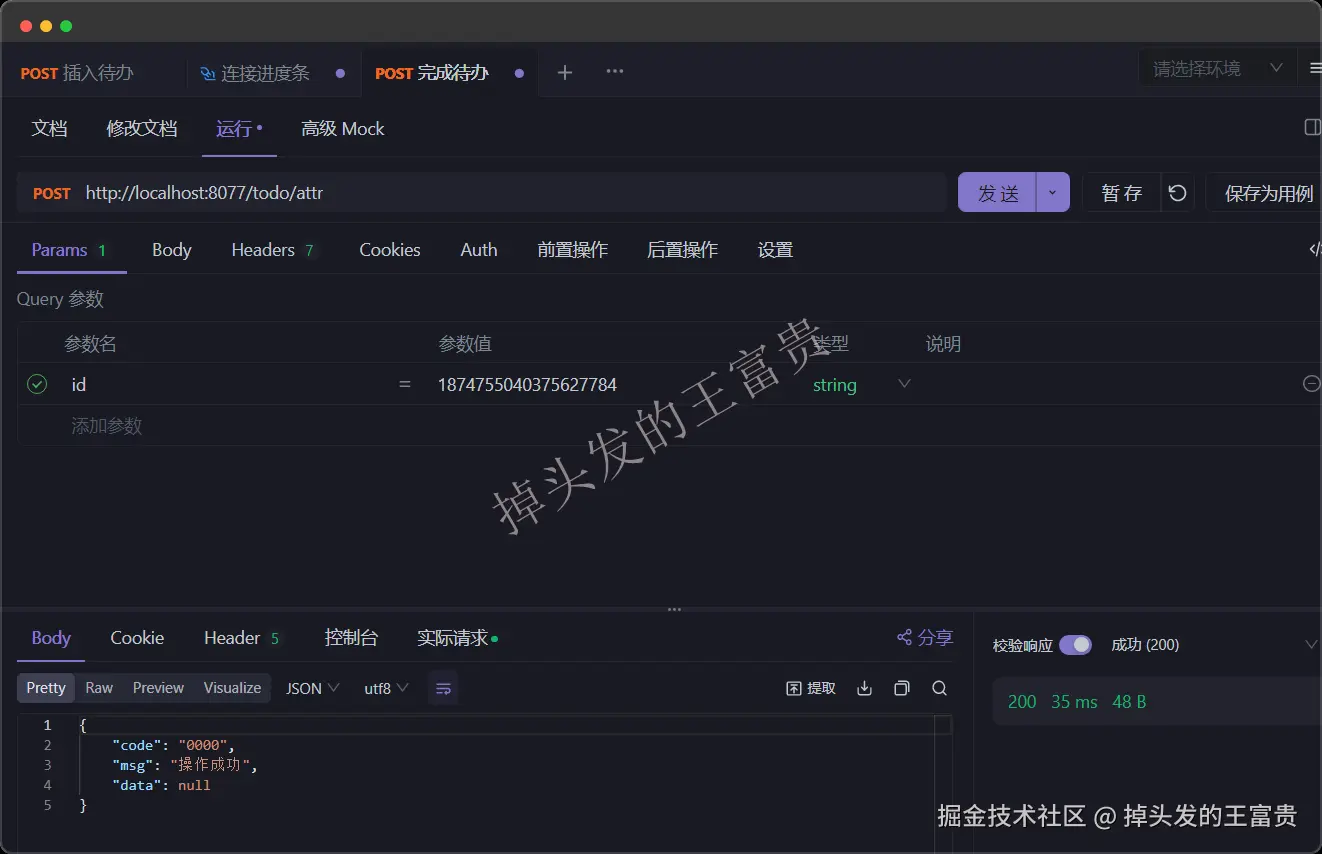The height and width of the screenshot is (854, 1322).
Task: Open the response Header 5 tab
Action: pyautogui.click(x=241, y=638)
